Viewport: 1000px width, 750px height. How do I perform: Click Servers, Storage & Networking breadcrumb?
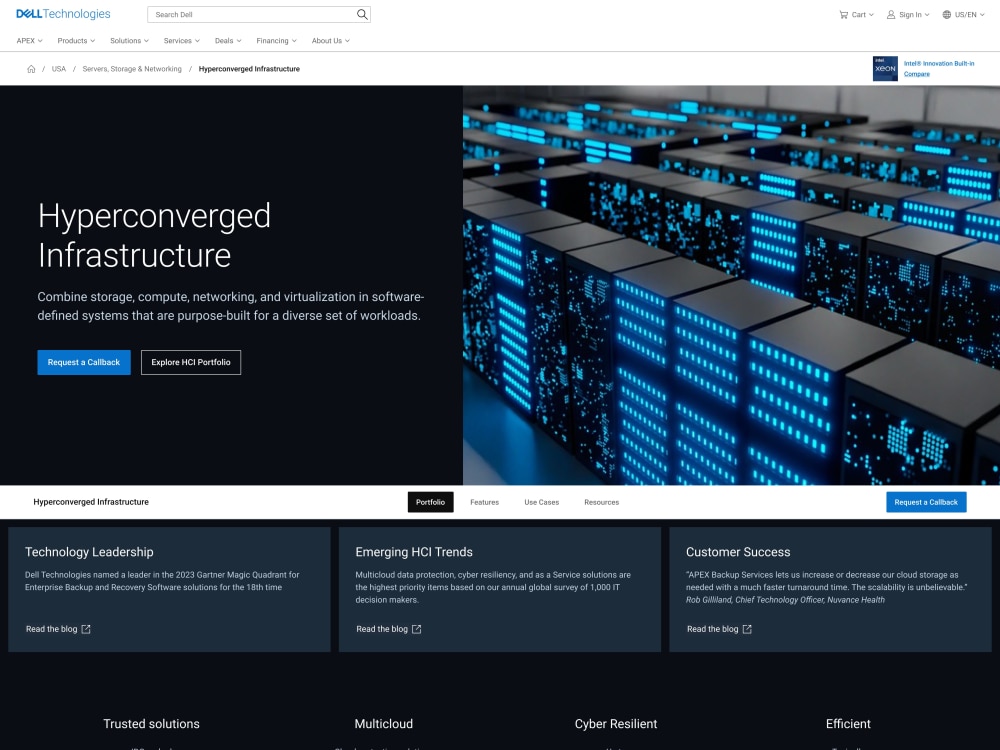[132, 69]
